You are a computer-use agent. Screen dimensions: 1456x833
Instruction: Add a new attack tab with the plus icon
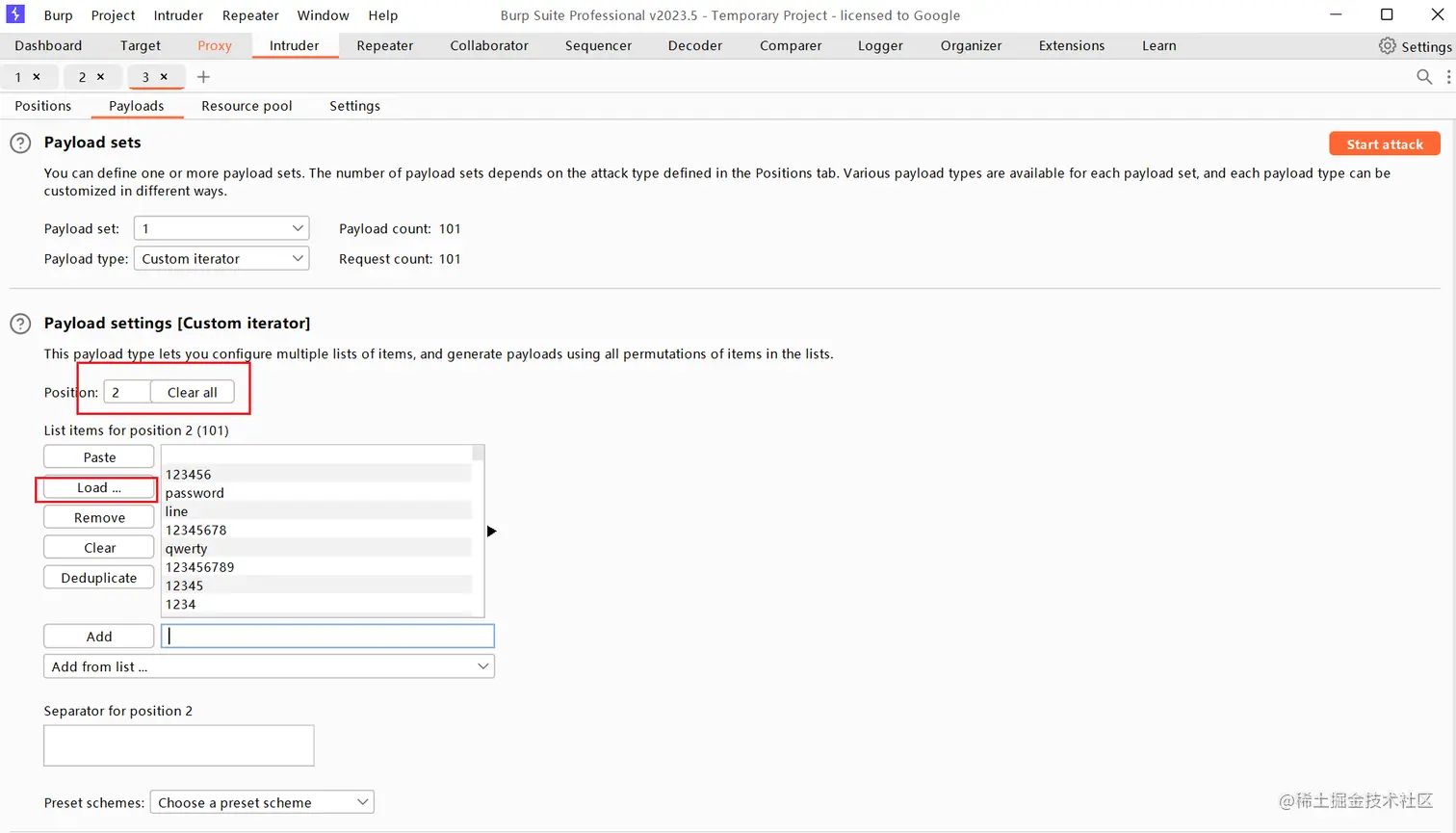tap(202, 77)
